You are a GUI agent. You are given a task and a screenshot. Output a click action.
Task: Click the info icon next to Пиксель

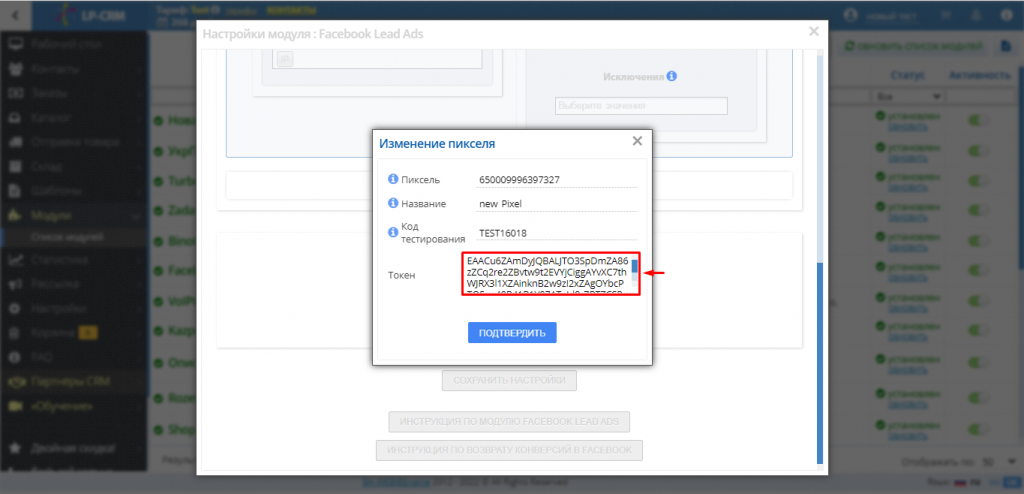tap(393, 179)
